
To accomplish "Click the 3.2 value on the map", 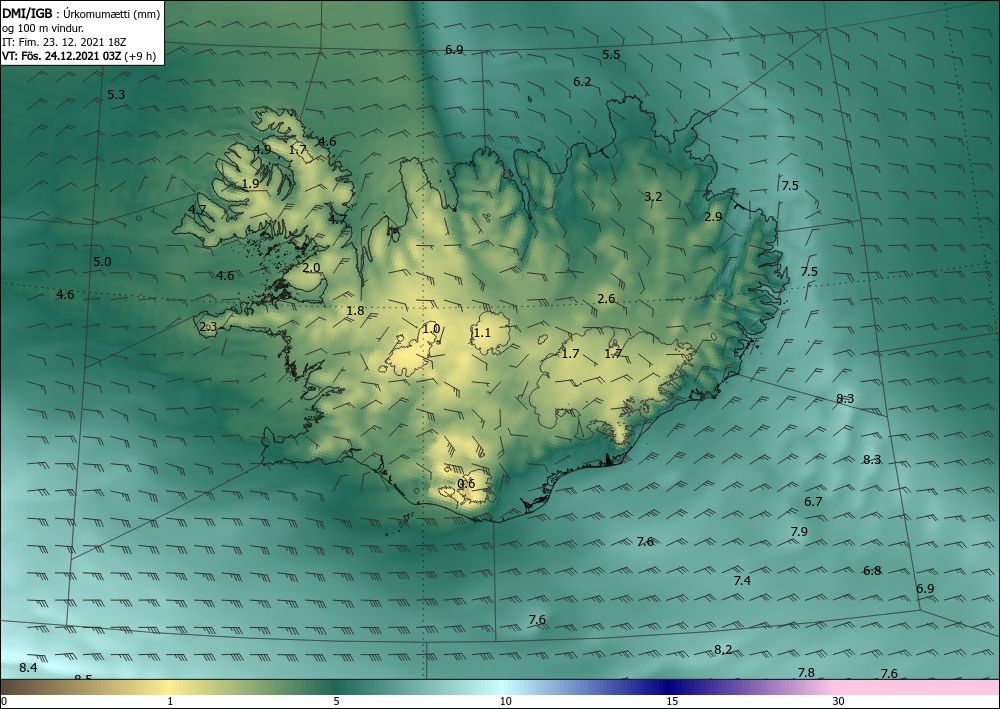I will (653, 196).
